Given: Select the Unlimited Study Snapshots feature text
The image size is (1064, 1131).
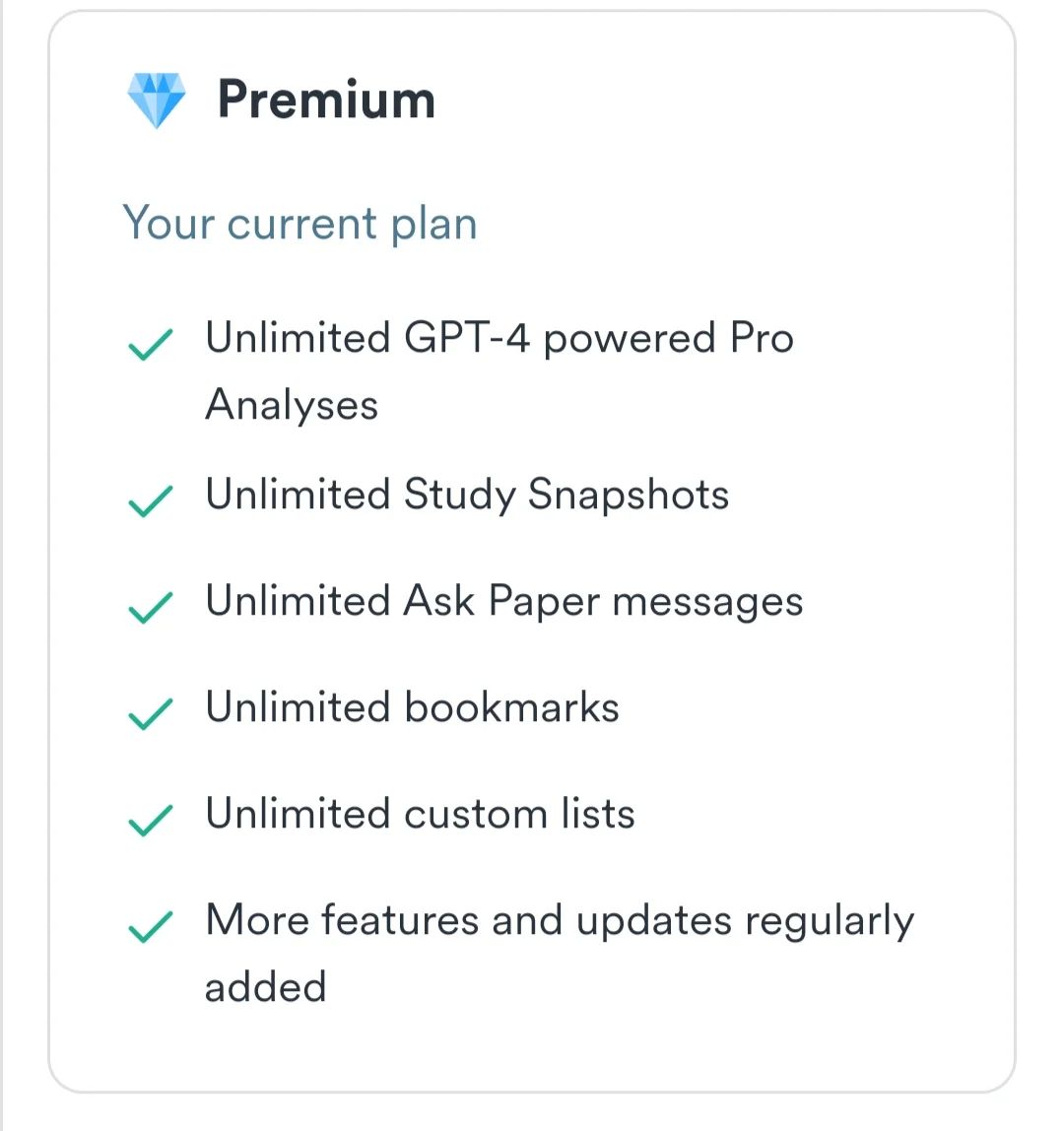Looking at the screenshot, I should (x=467, y=496).
